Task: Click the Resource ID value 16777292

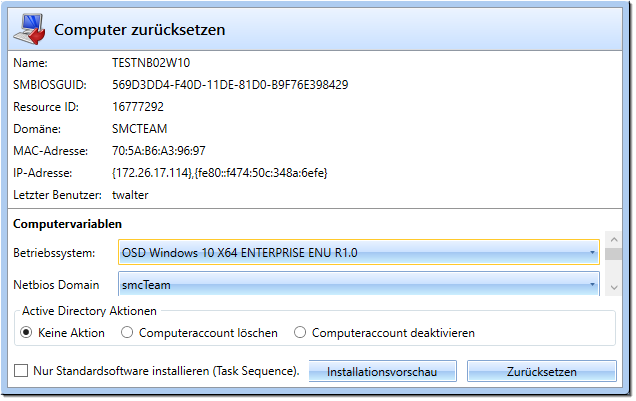Action: (x=138, y=107)
